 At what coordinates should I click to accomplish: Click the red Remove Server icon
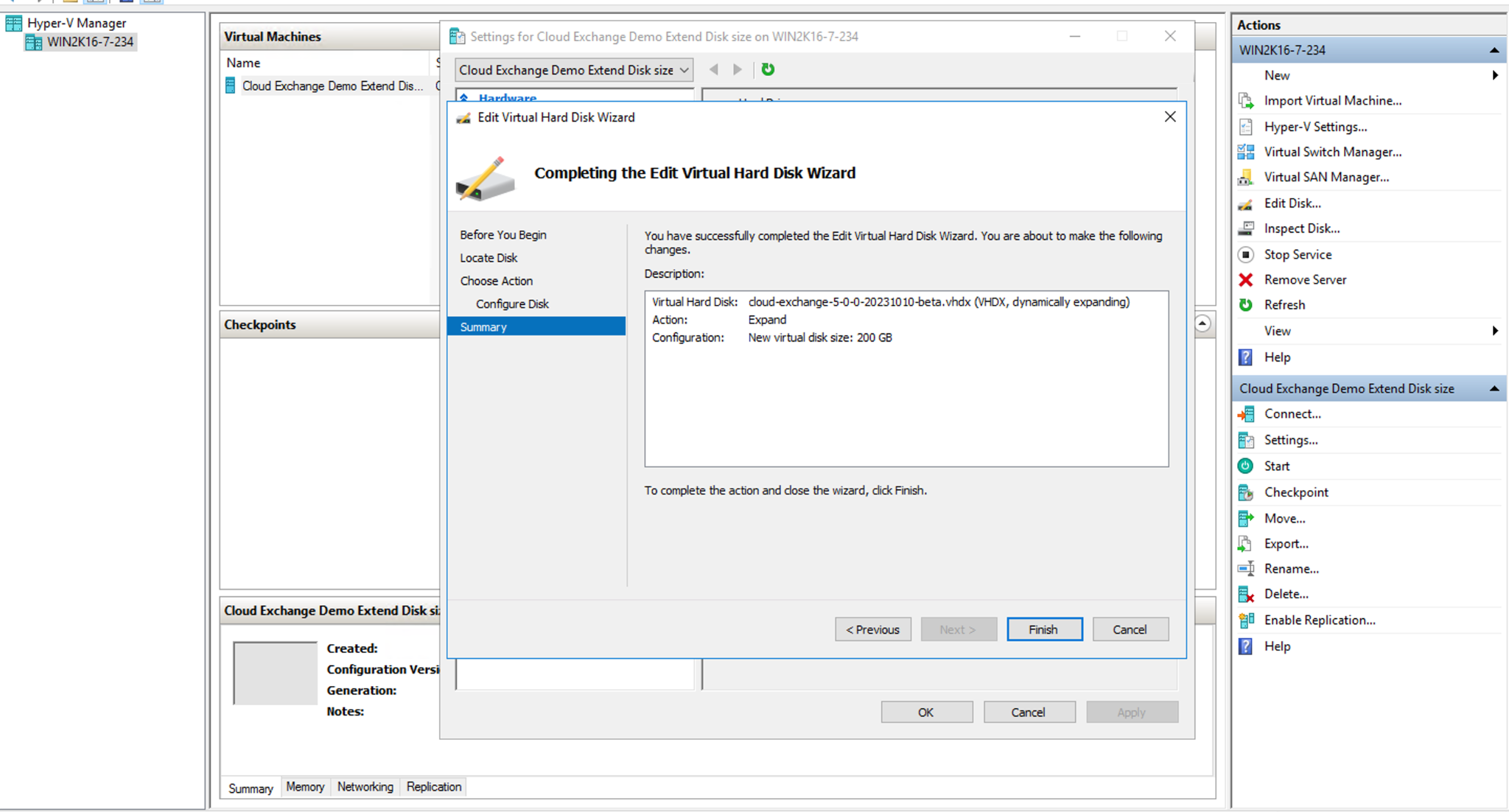pyautogui.click(x=1246, y=280)
